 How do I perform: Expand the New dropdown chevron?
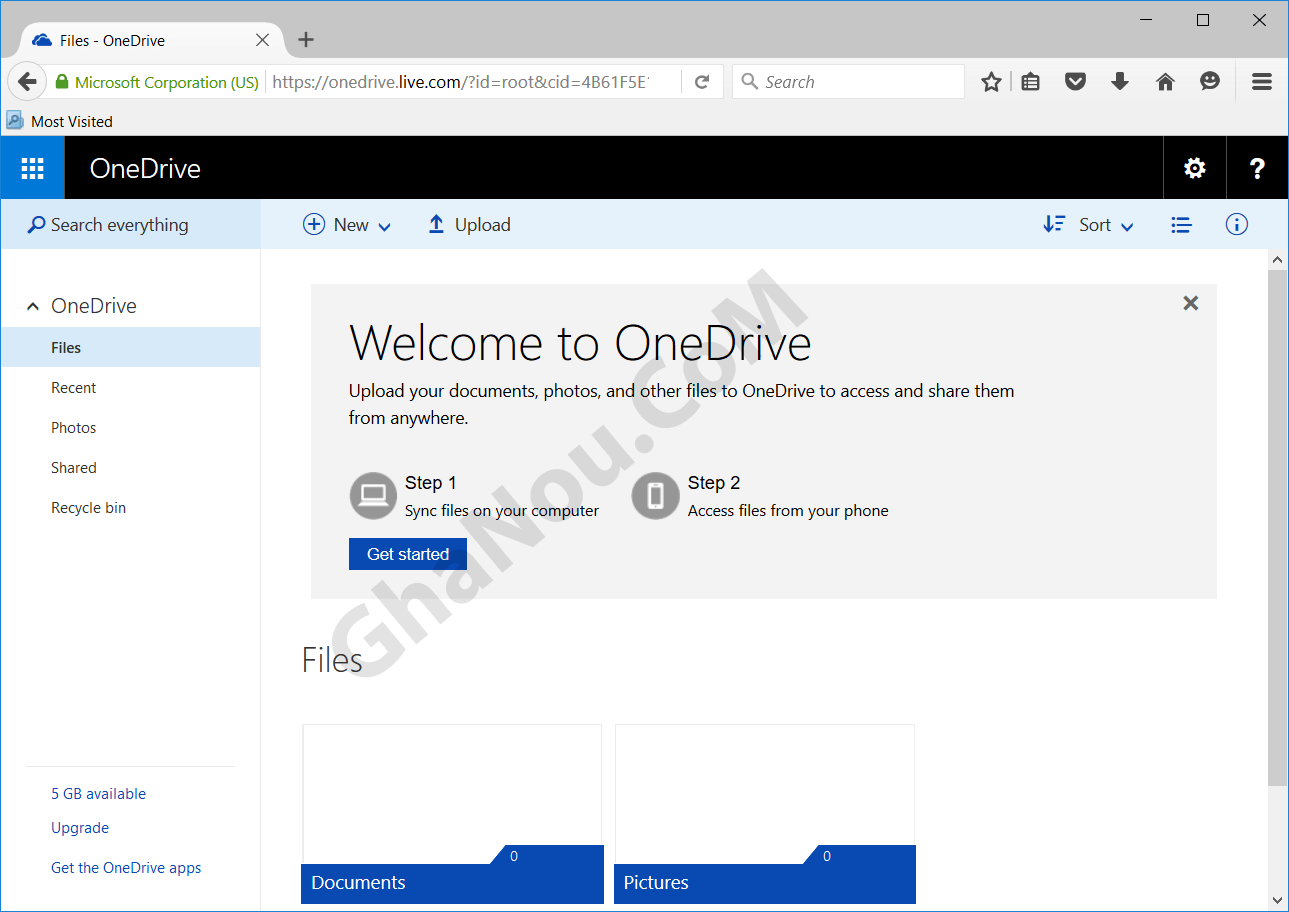[x=384, y=227]
